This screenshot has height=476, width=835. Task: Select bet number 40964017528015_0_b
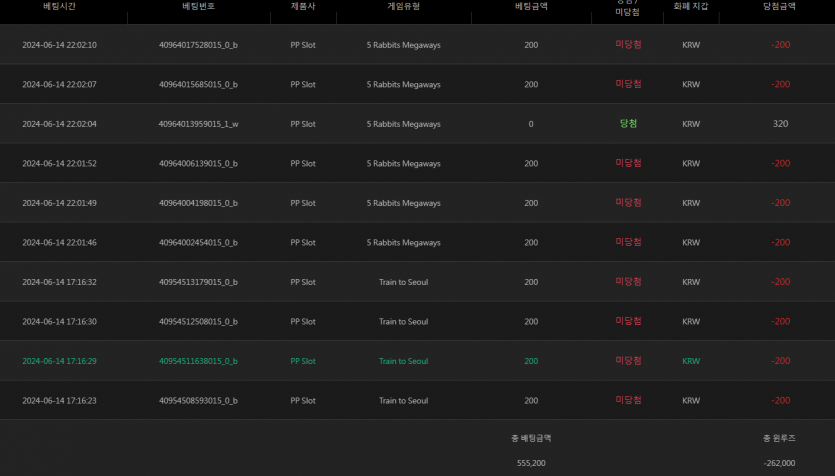coord(198,45)
